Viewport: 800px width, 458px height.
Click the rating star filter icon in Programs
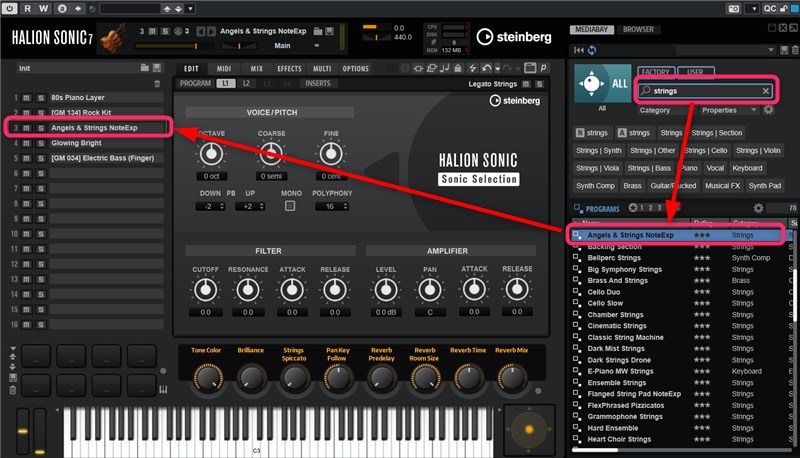point(633,208)
